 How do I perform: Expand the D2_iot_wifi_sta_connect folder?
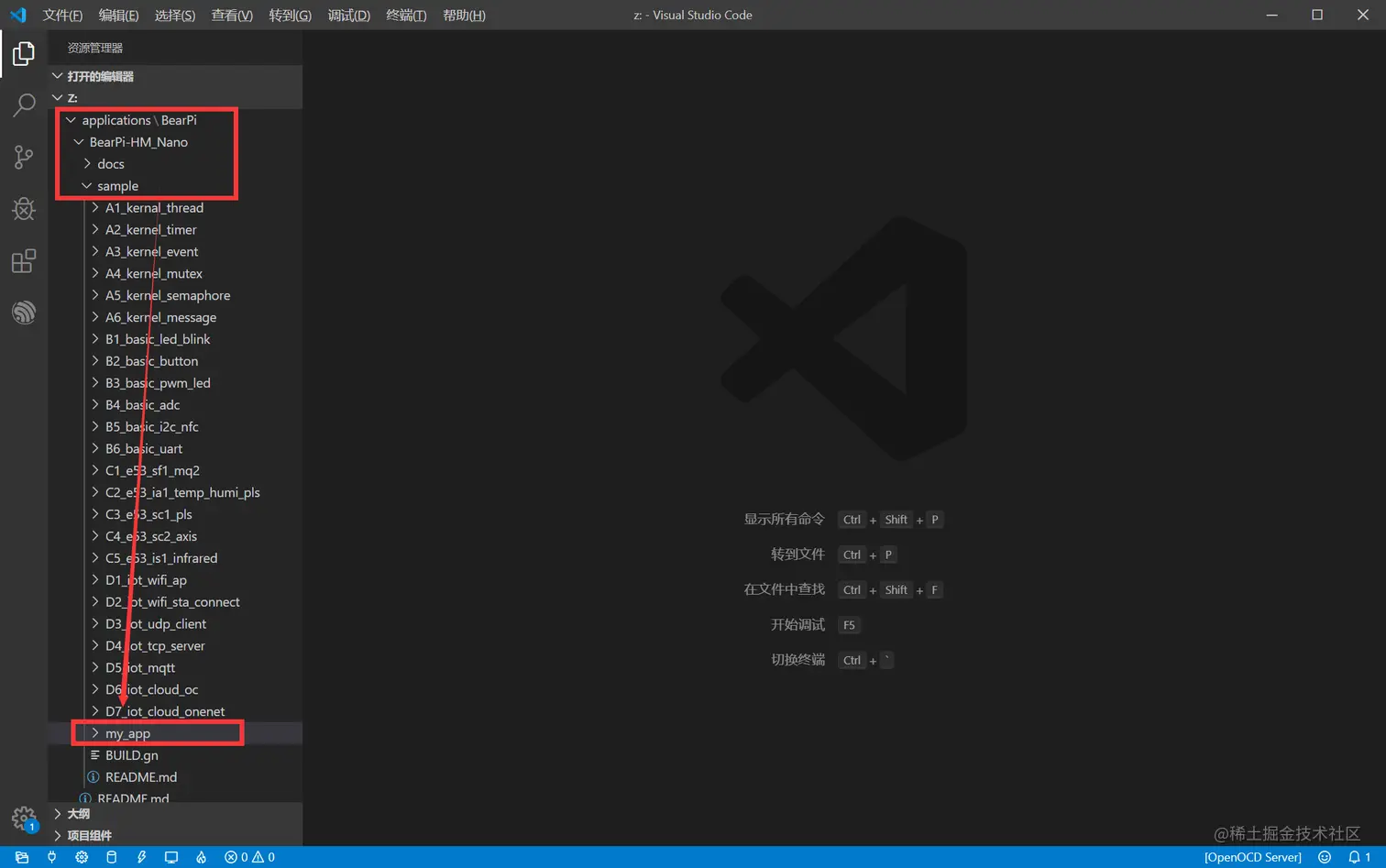coord(175,602)
